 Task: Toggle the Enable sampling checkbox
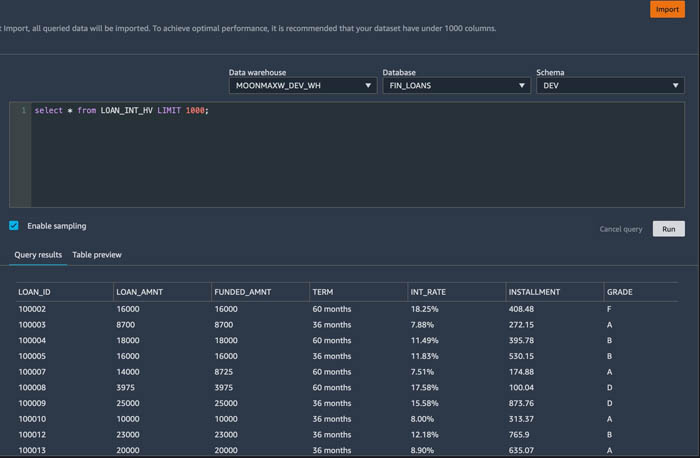click(x=14, y=225)
